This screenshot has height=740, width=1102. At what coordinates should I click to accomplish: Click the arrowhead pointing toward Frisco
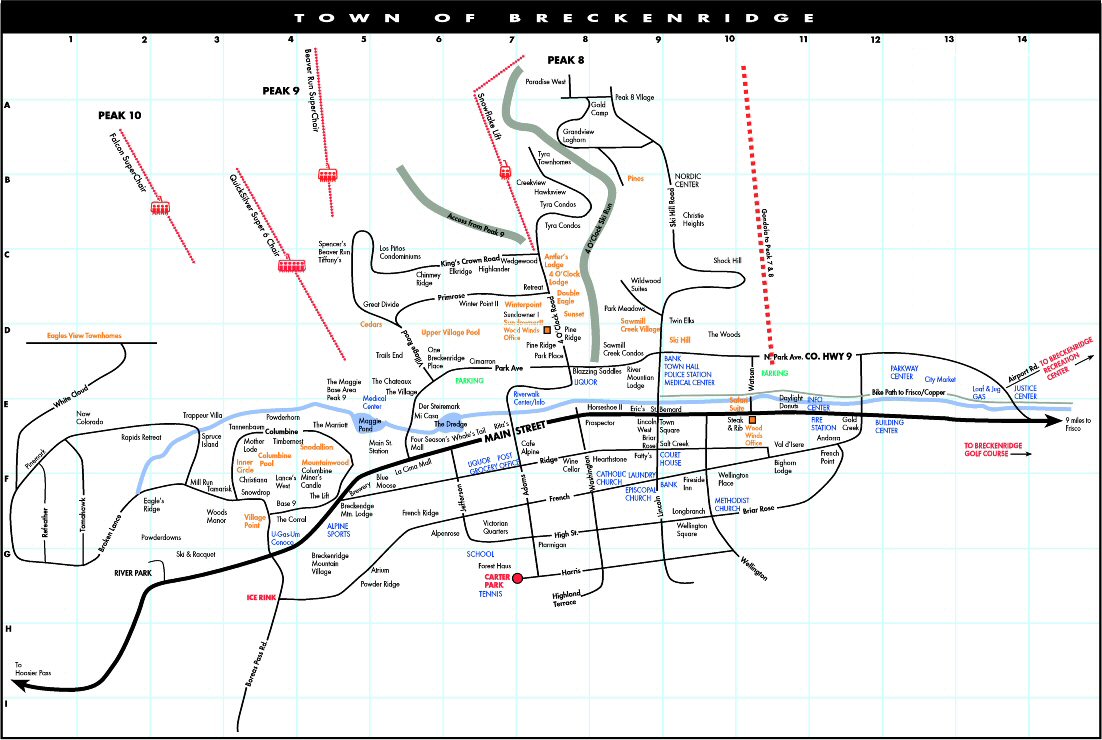(x=1051, y=422)
